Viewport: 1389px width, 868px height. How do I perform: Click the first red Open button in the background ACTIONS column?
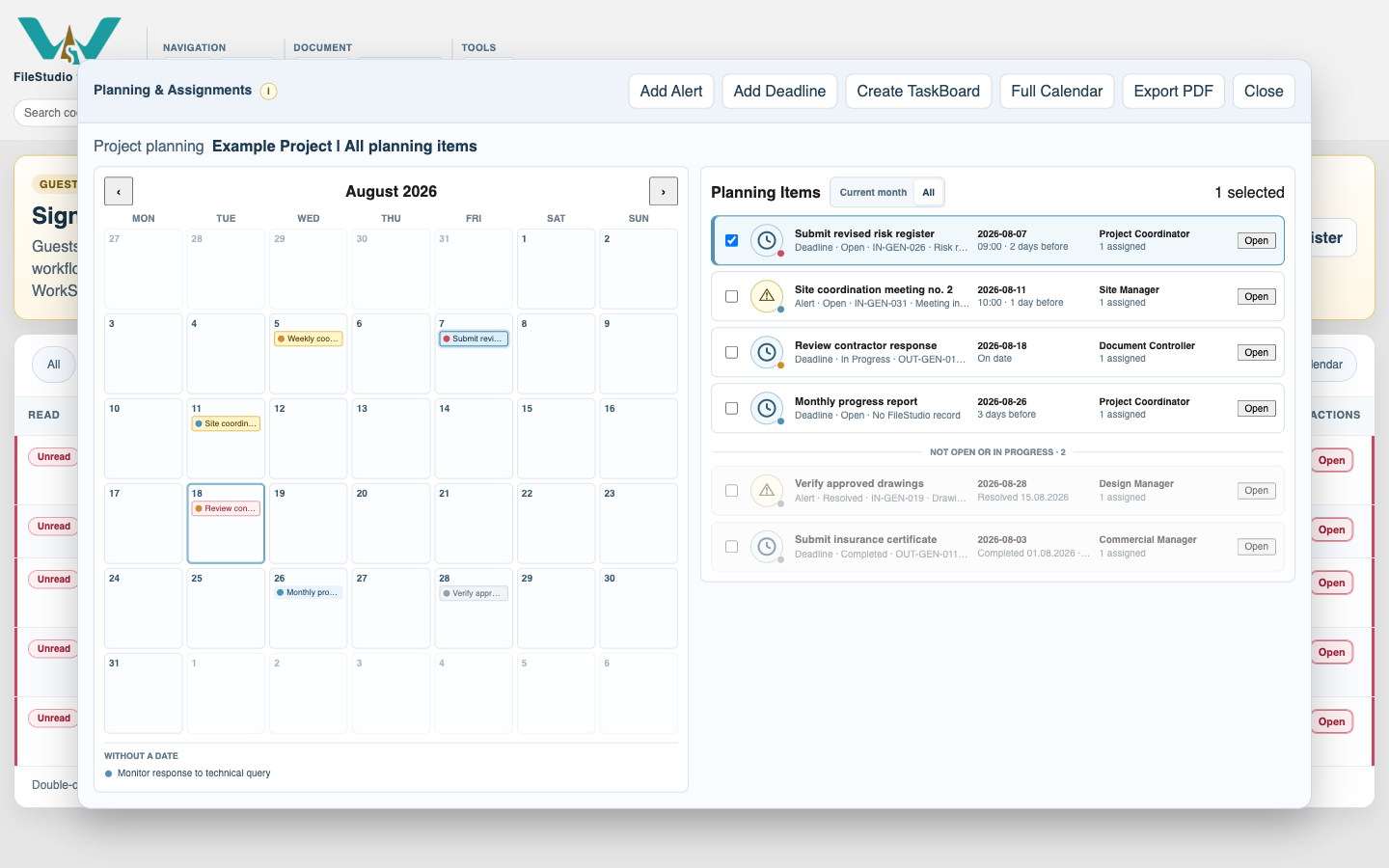click(x=1332, y=461)
